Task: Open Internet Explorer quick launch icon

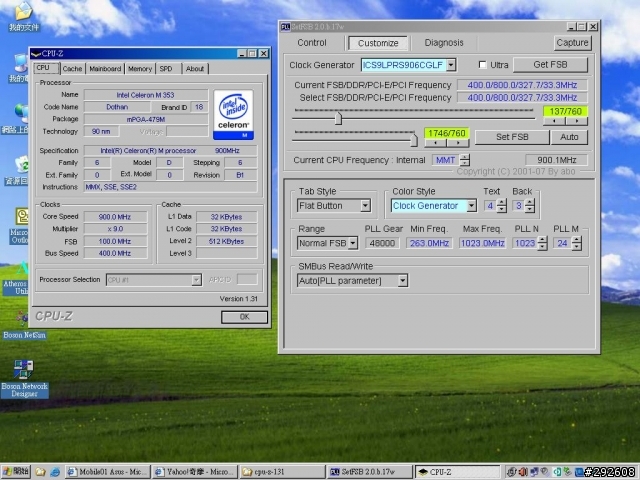Action: click(55, 472)
